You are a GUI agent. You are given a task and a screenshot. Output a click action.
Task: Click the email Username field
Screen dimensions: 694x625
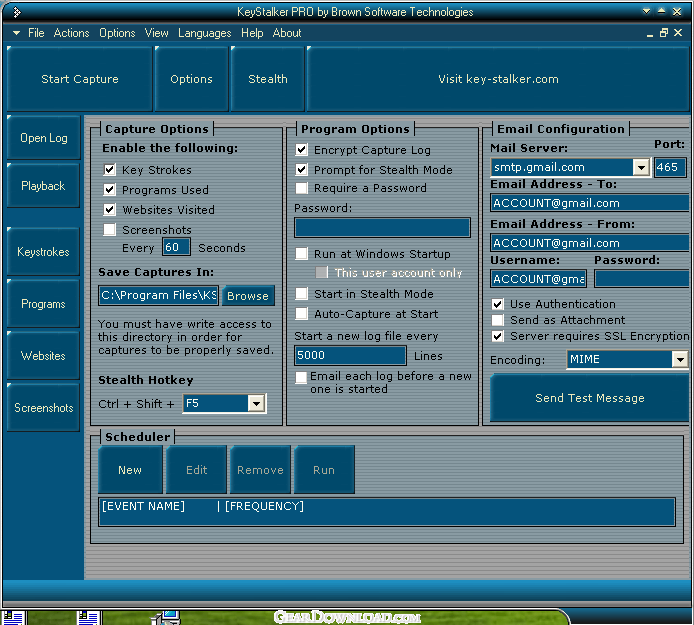click(x=539, y=279)
